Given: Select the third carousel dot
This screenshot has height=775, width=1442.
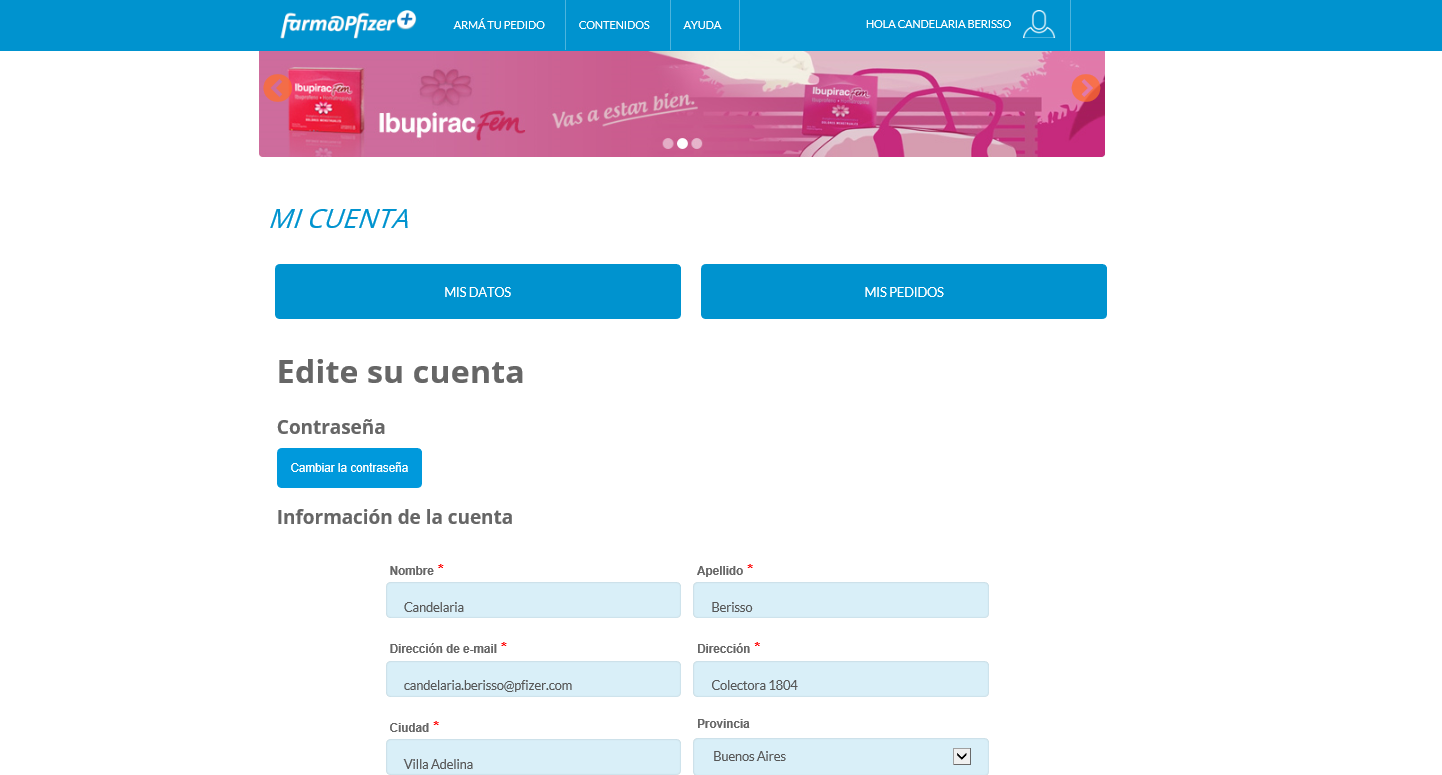Looking at the screenshot, I should 697,143.
